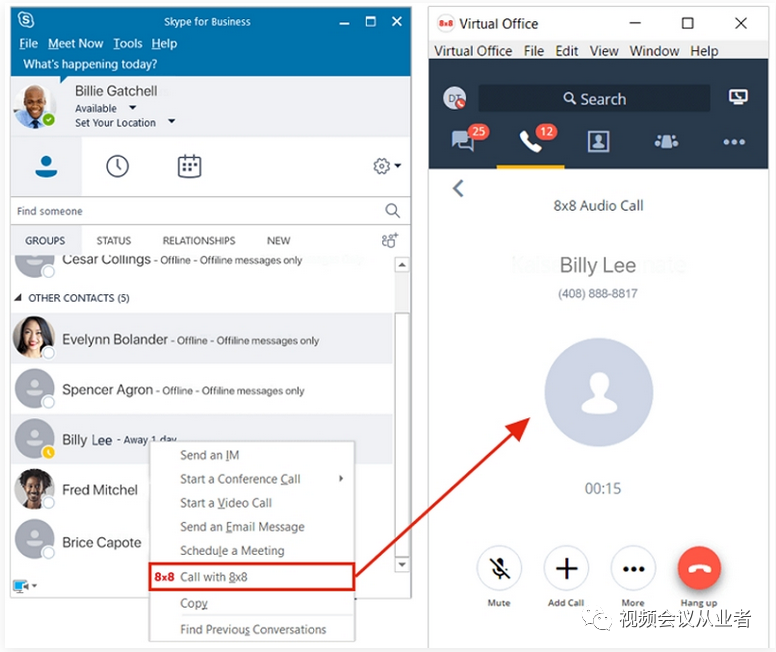Hang up the 8x8 audio call
Image resolution: width=776 pixels, height=652 pixels.
click(x=699, y=568)
